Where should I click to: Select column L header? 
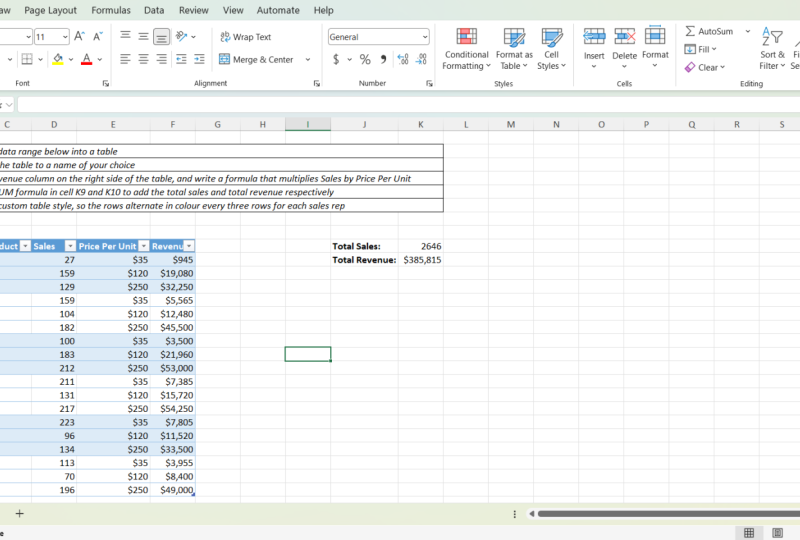pos(466,124)
